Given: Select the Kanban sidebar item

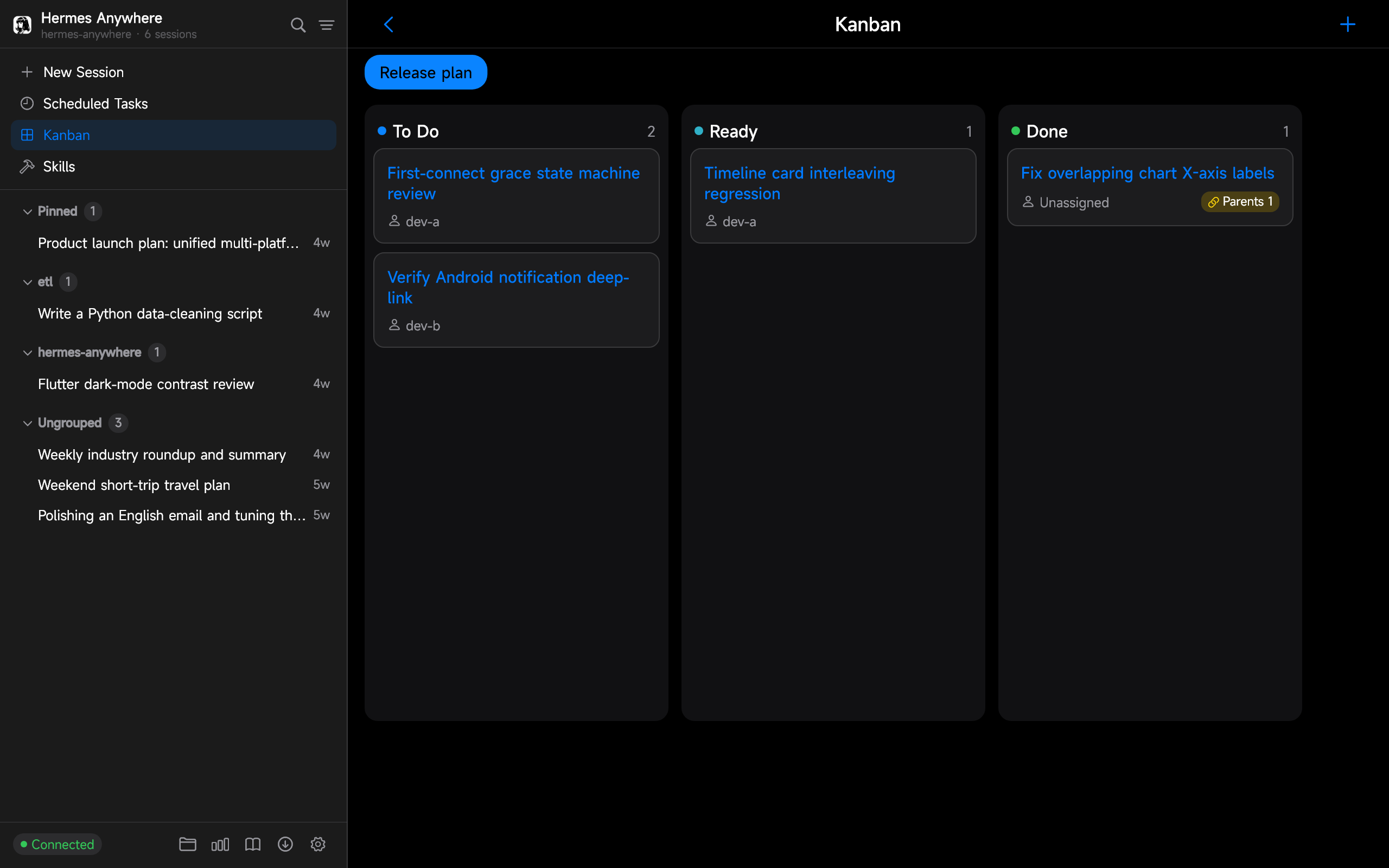Looking at the screenshot, I should (173, 135).
